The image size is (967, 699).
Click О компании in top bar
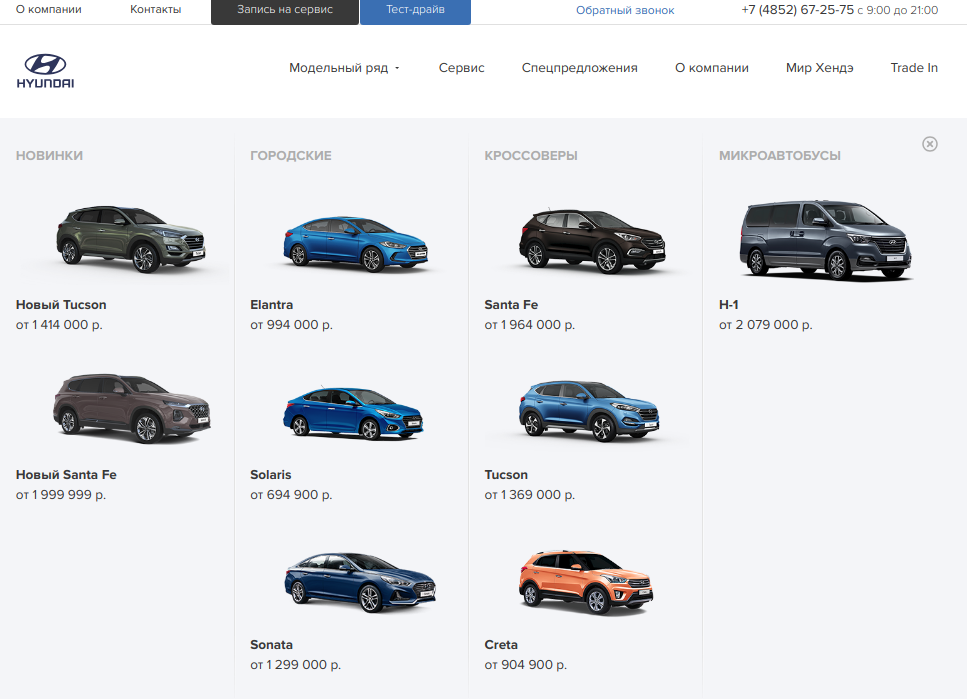(x=49, y=9)
